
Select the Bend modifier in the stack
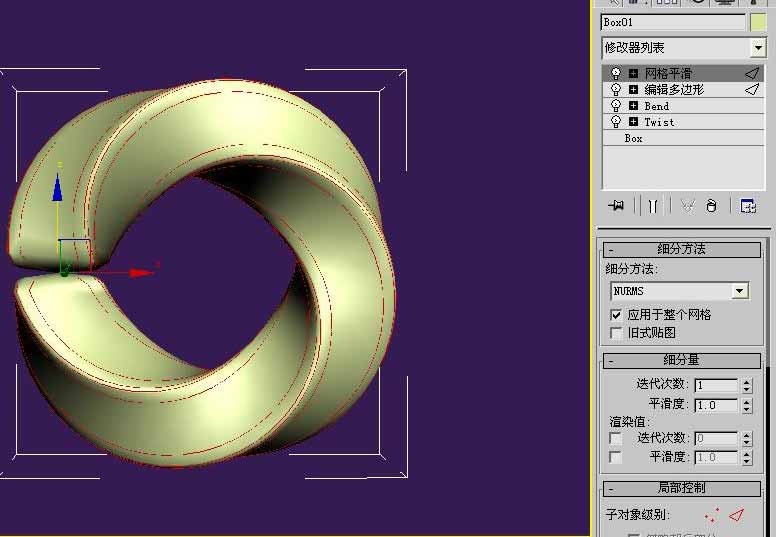(683, 106)
